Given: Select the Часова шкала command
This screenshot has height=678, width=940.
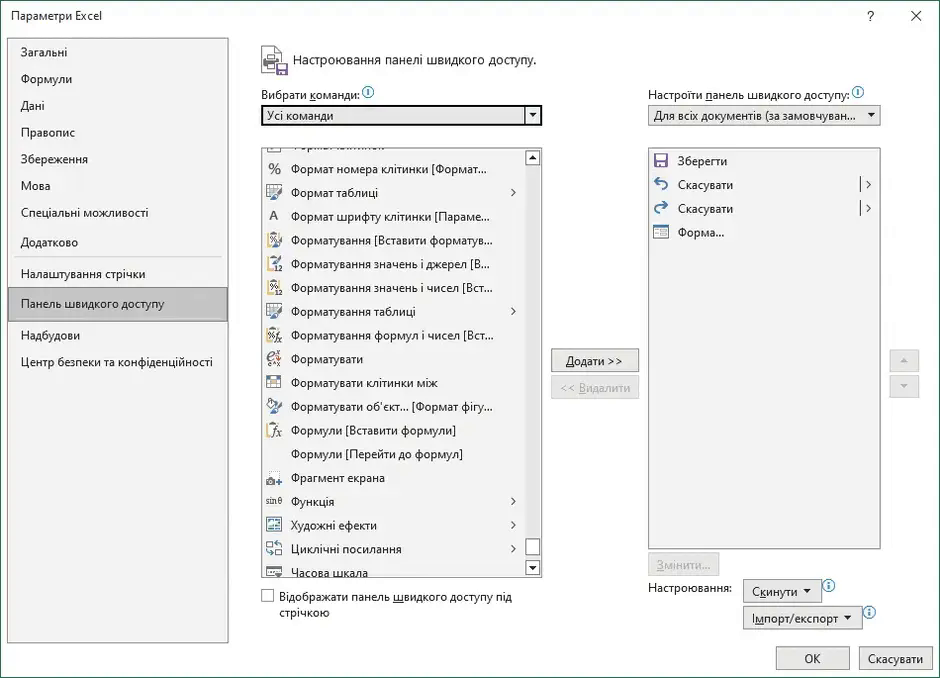Looking at the screenshot, I should pos(393,571).
